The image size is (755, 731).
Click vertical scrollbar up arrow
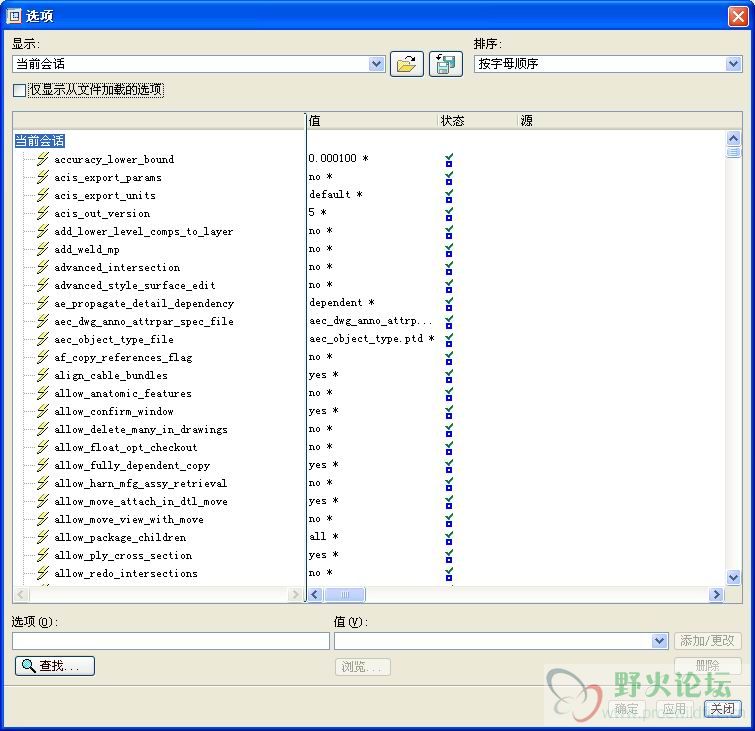733,139
